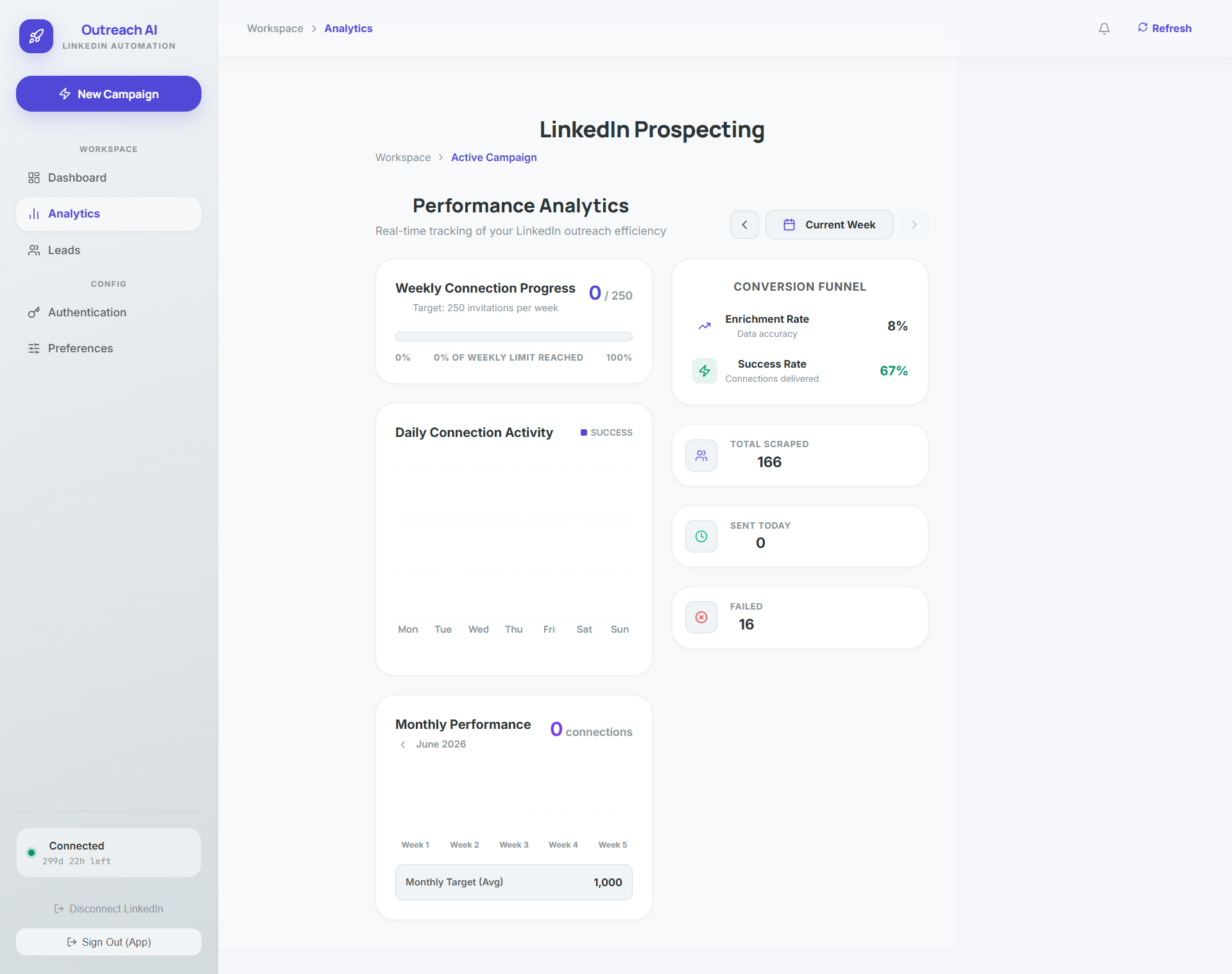Click the Failed red cross icon
The height and width of the screenshot is (974, 1232).
(701, 617)
